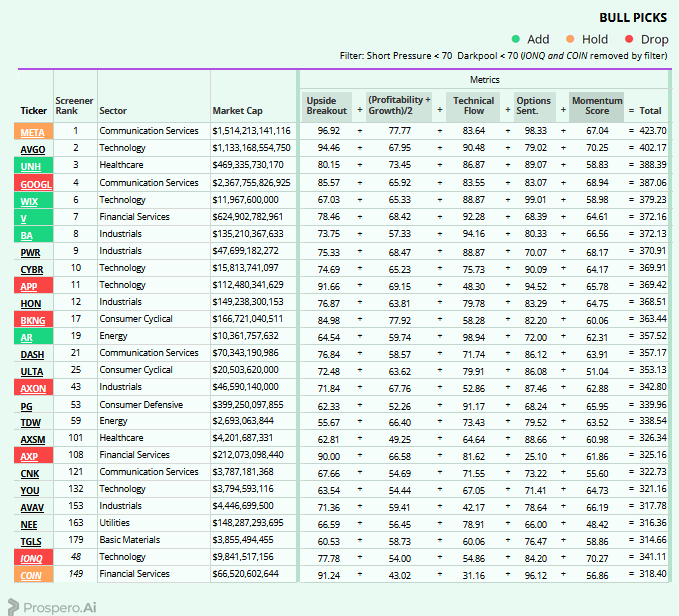Click the (Profitability + Growth)/2 column header
This screenshot has height=616, width=679.
click(399, 106)
